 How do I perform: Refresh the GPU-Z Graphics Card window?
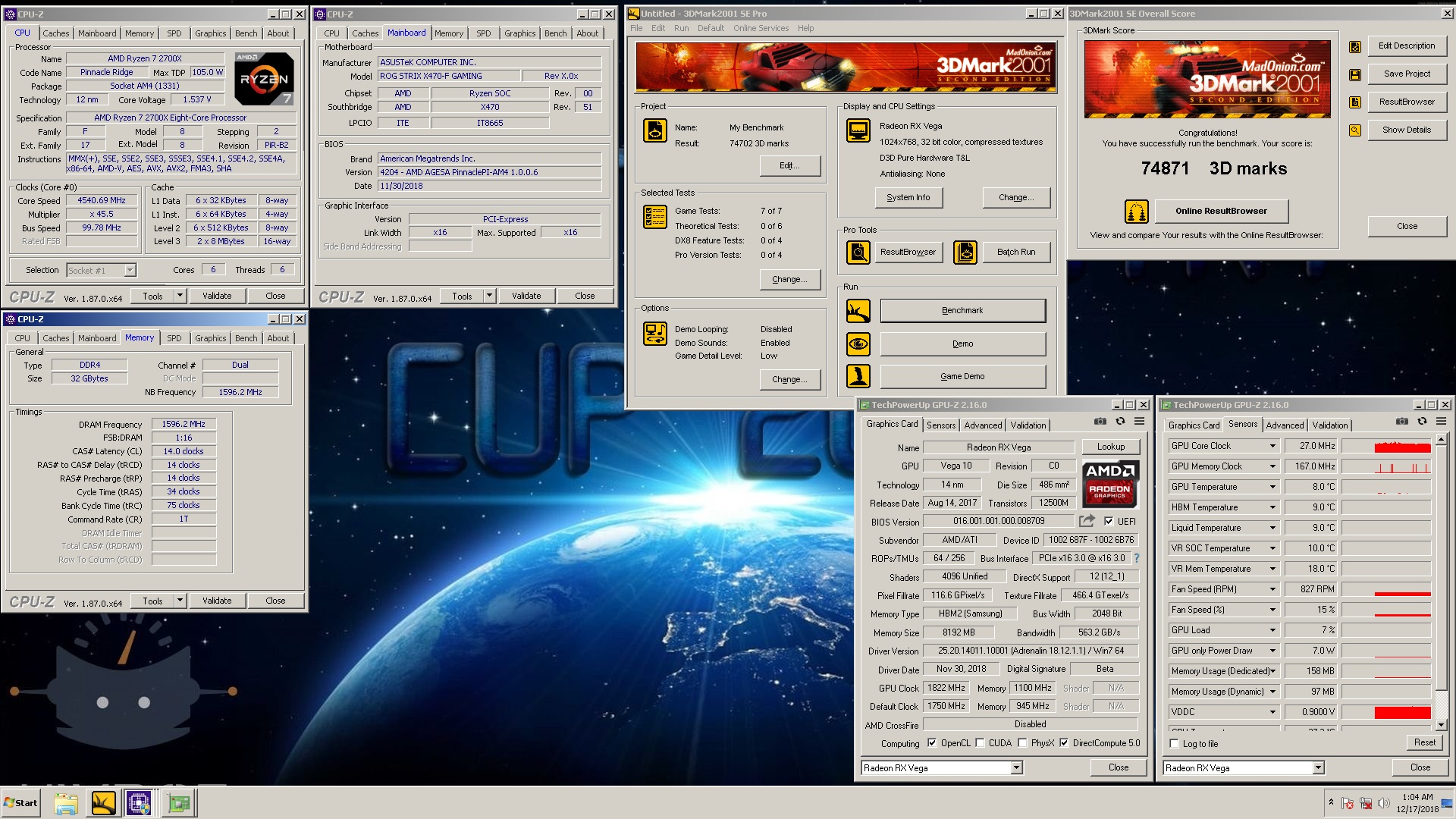click(x=1120, y=422)
